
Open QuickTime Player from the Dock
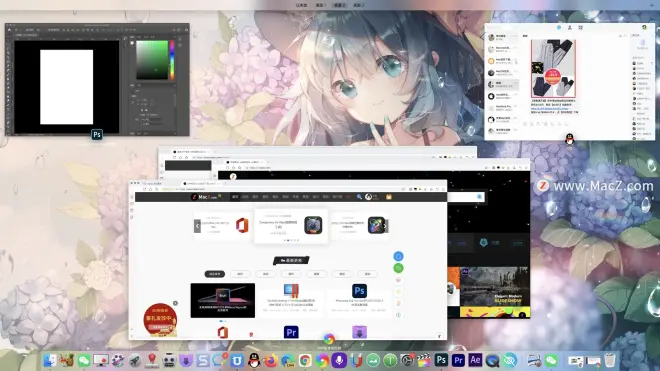click(492, 360)
